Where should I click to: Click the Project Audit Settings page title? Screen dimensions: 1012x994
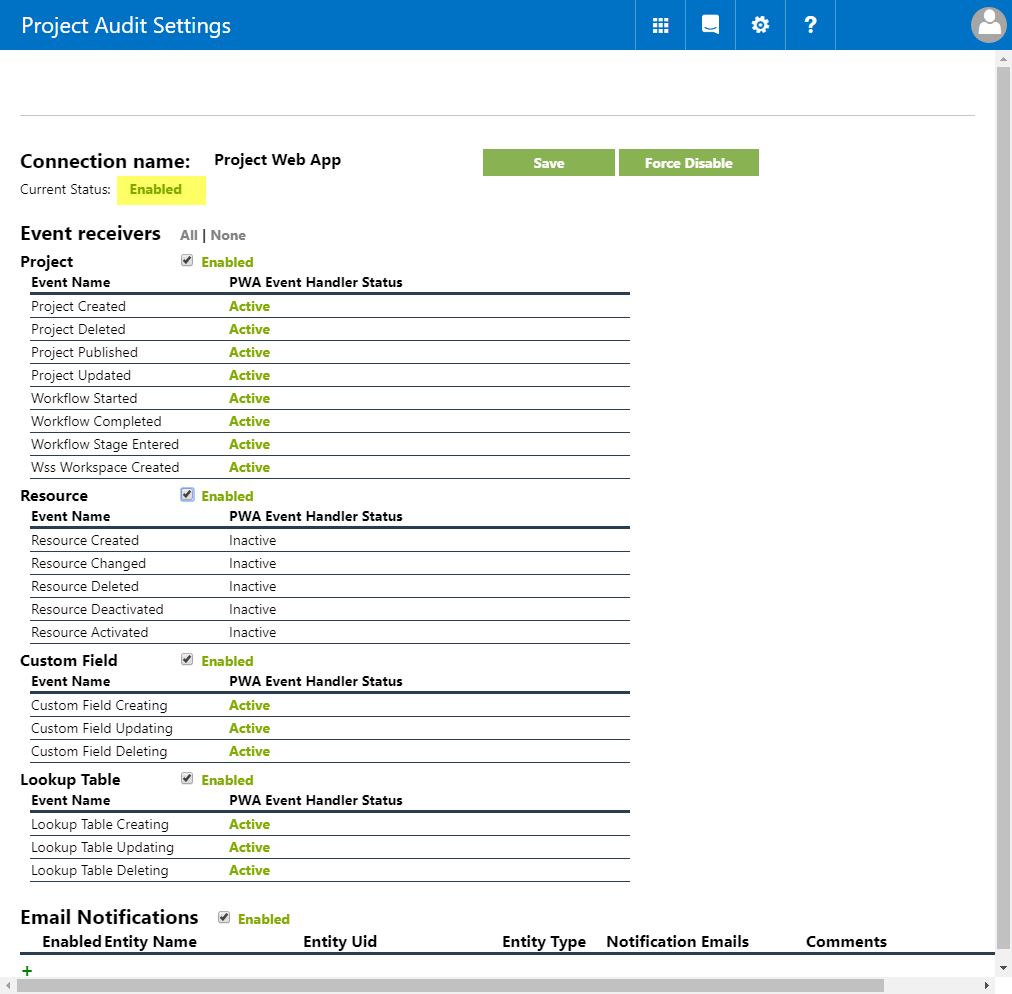coord(126,26)
